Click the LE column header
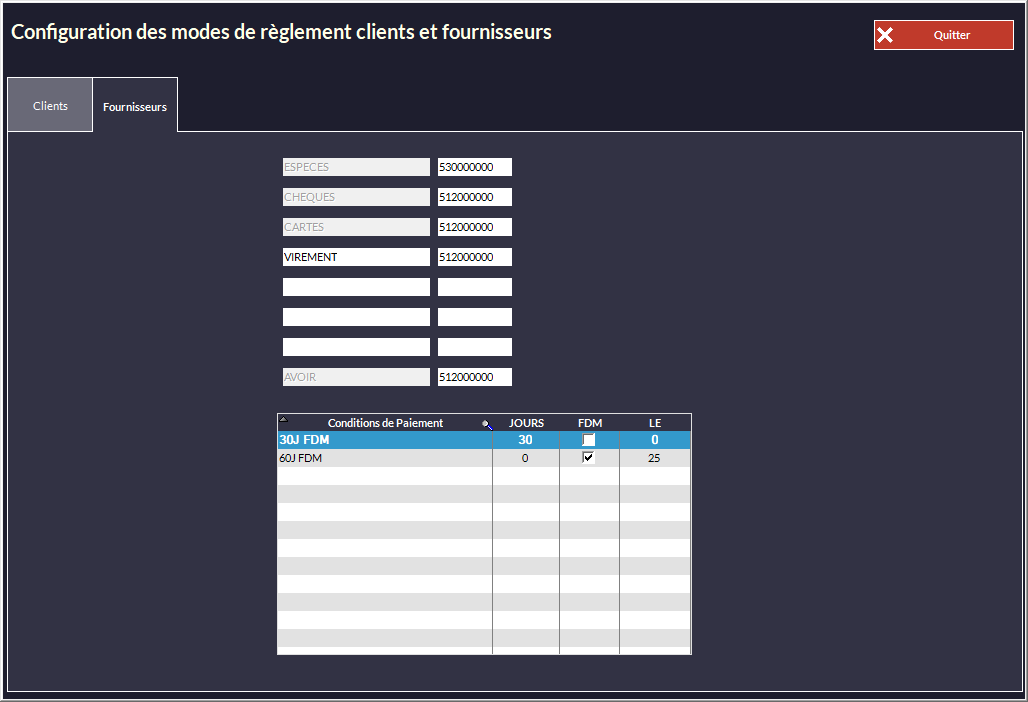 point(655,423)
